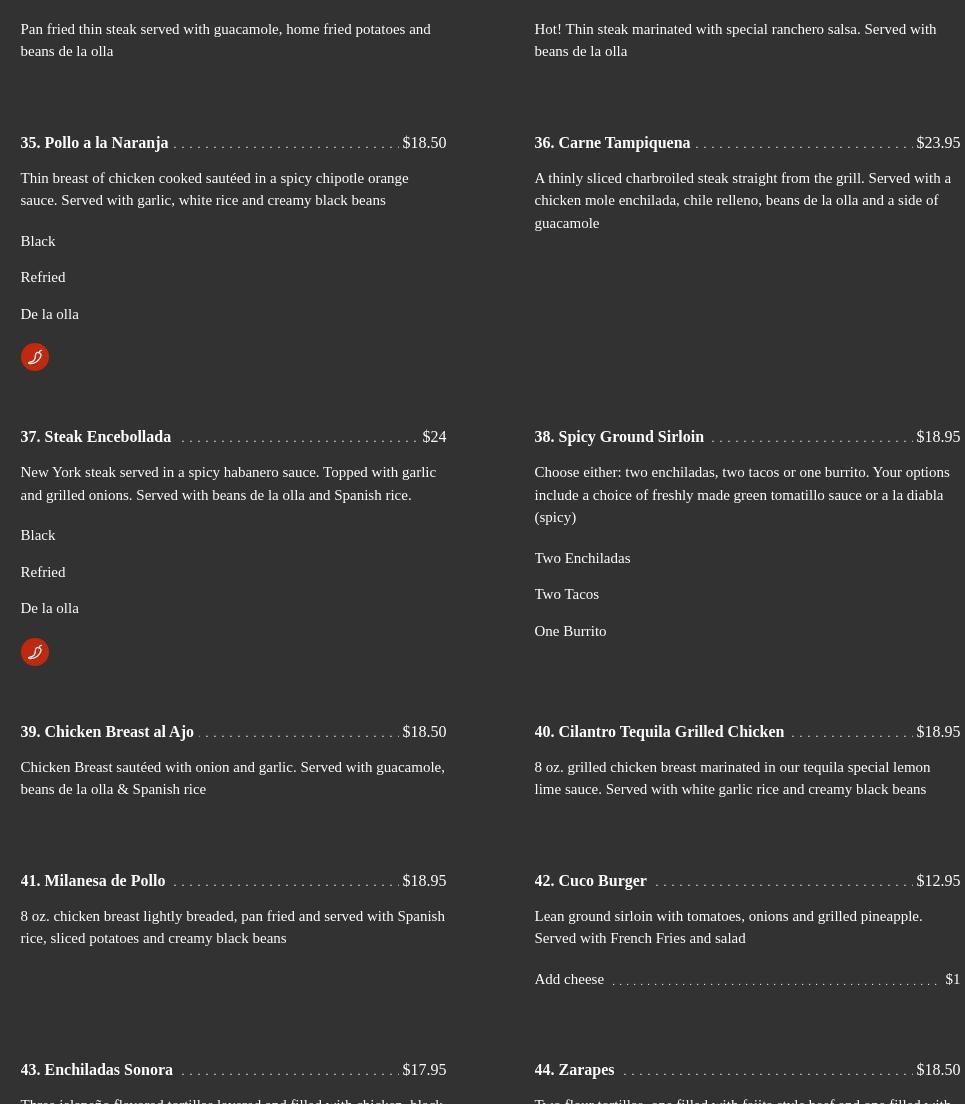Click the 42. Cuco Burger heading
This screenshot has height=1104, width=965.
click(x=590, y=881)
